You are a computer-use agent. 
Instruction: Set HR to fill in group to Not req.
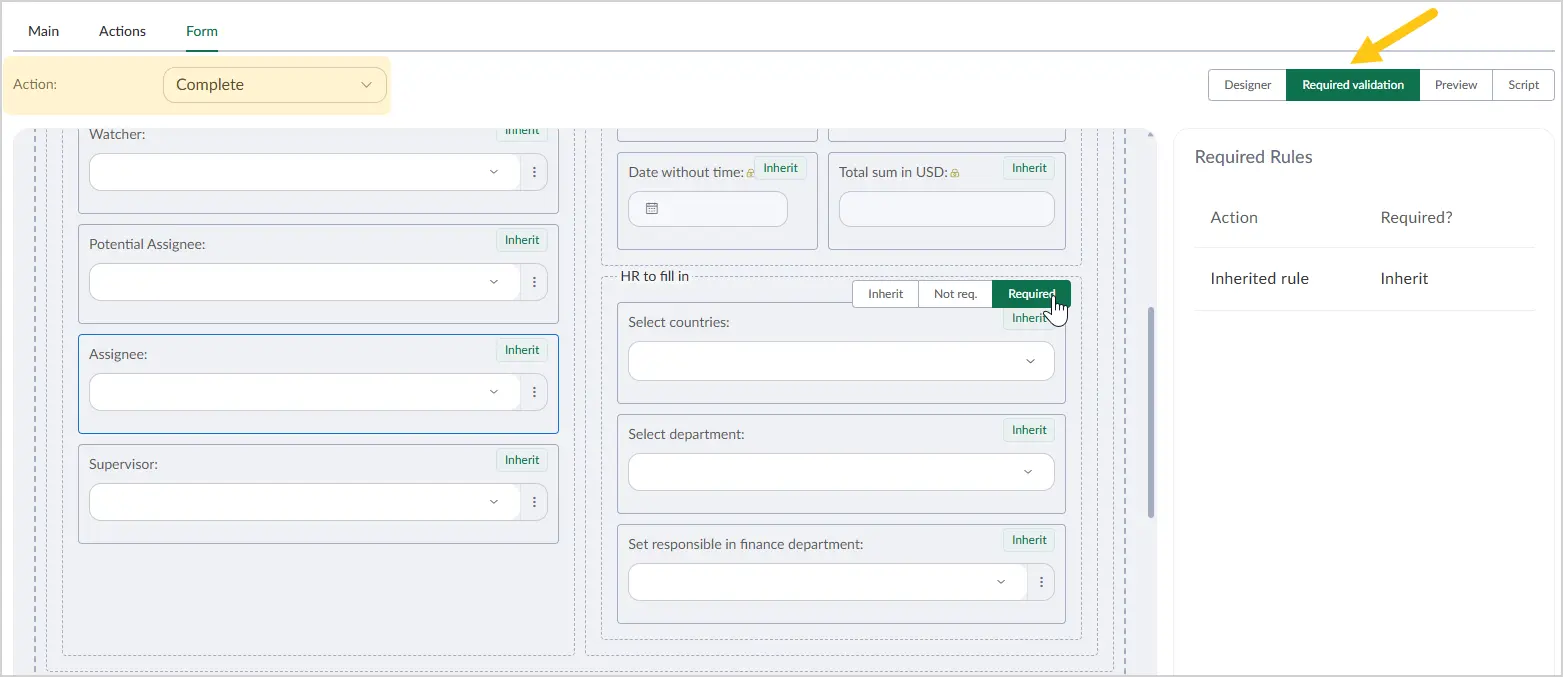955,294
